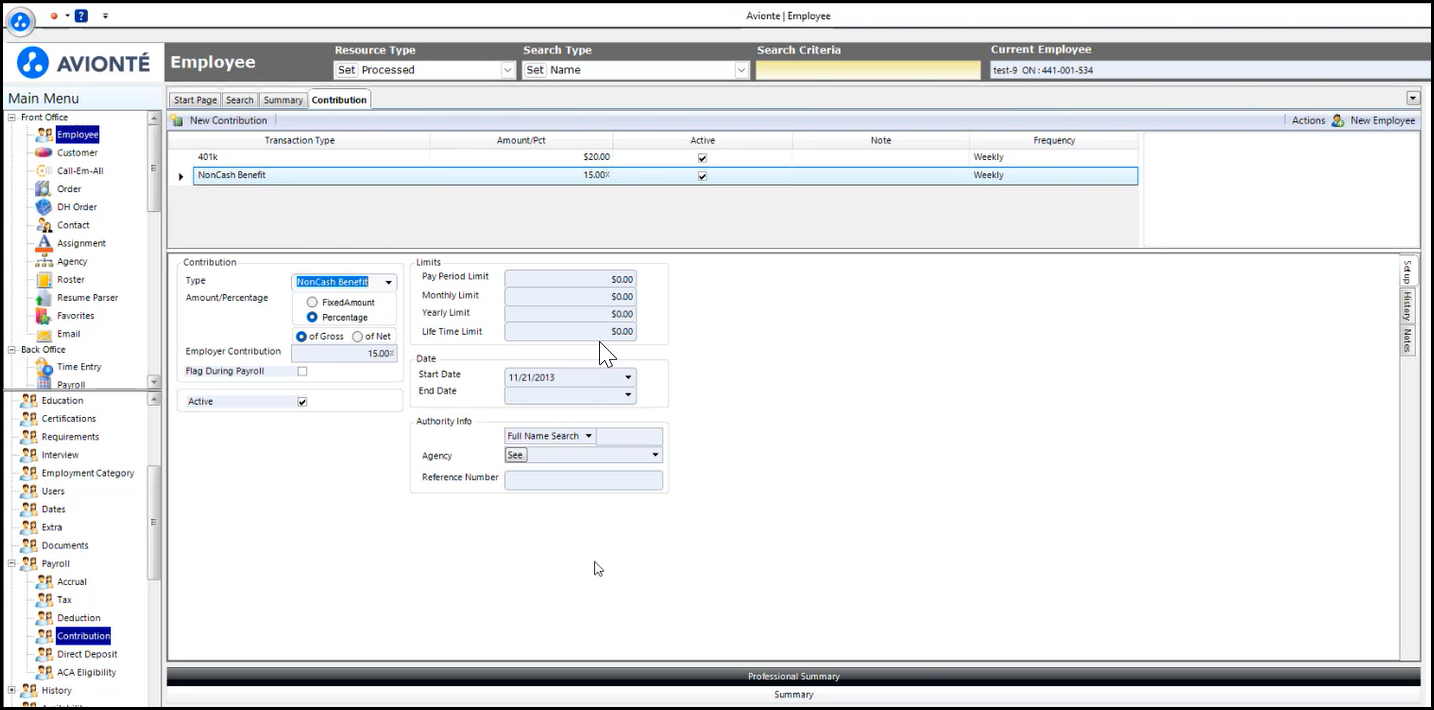The image size is (1434, 710).
Task: Open the DH Order icon
Action: [x=44, y=206]
